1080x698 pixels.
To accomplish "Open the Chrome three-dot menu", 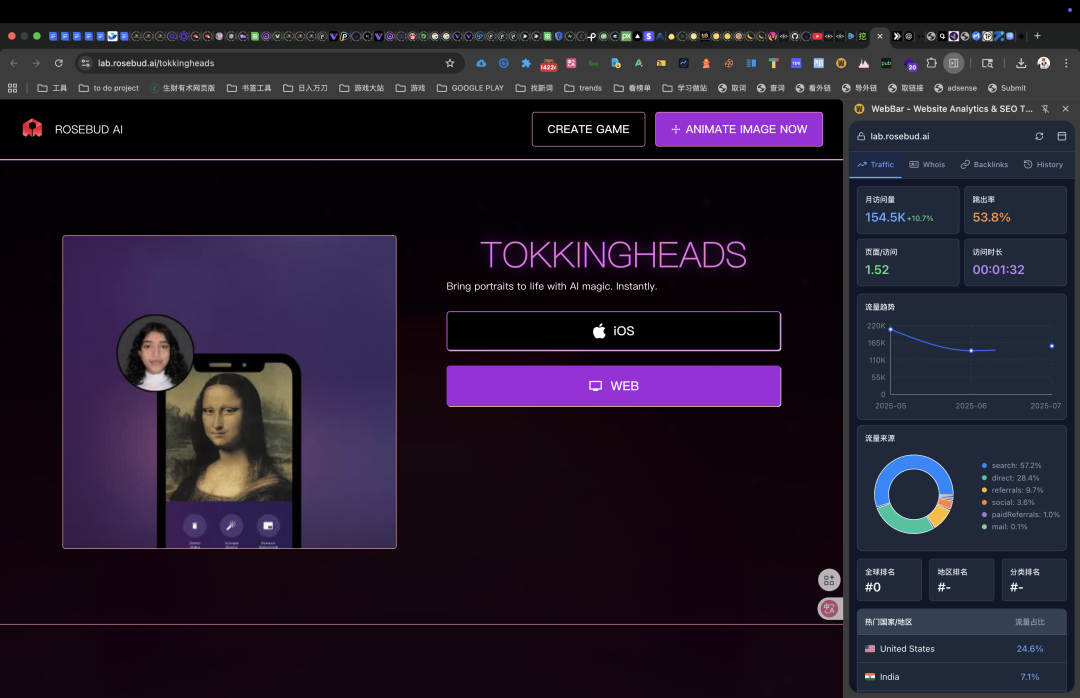I will point(1066,63).
